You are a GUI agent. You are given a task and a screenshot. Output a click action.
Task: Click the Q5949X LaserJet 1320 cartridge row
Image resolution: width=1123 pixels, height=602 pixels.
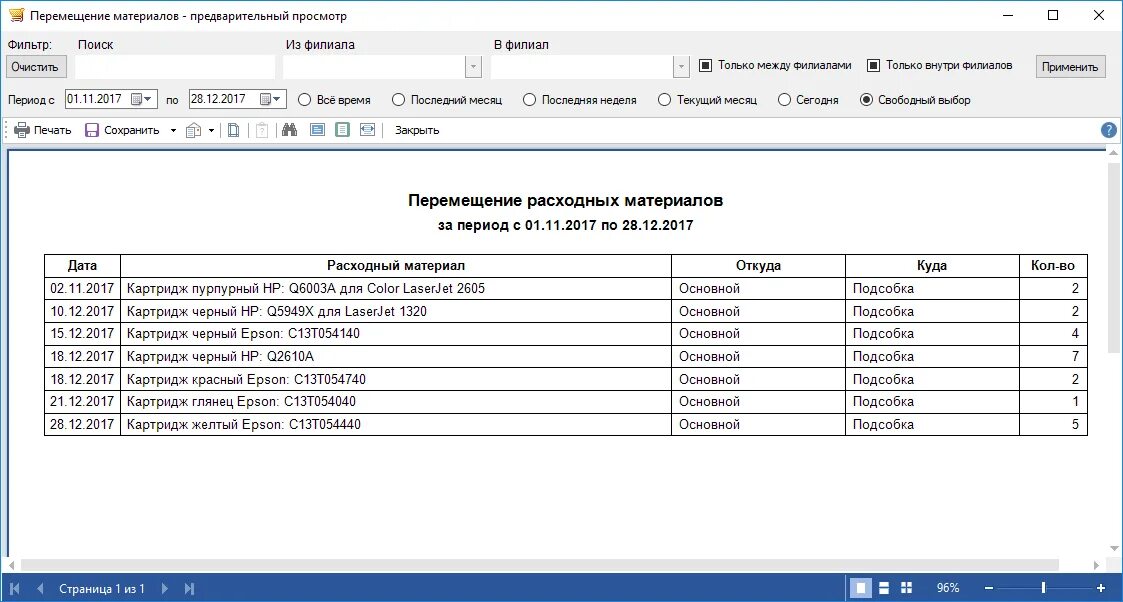566,311
